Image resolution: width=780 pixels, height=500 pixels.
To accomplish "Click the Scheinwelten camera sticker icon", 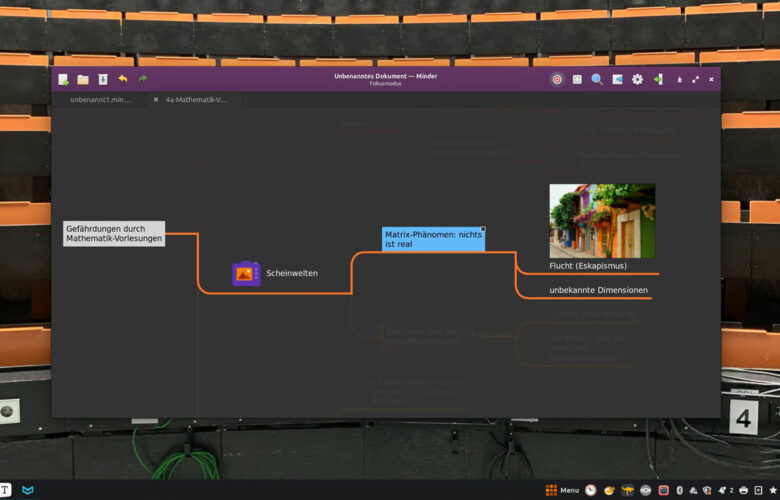I will tap(246, 273).
